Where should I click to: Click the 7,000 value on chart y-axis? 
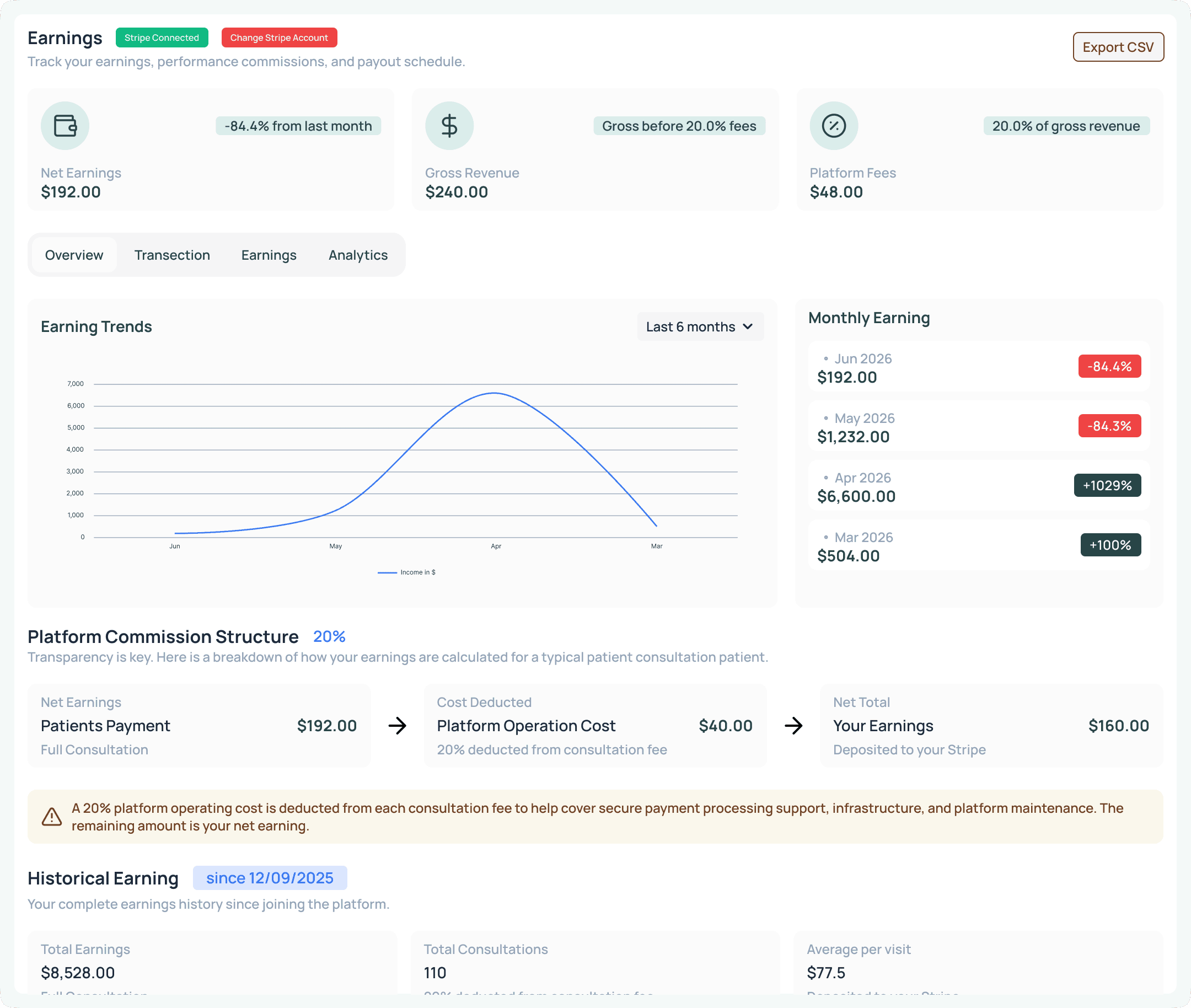click(x=76, y=383)
